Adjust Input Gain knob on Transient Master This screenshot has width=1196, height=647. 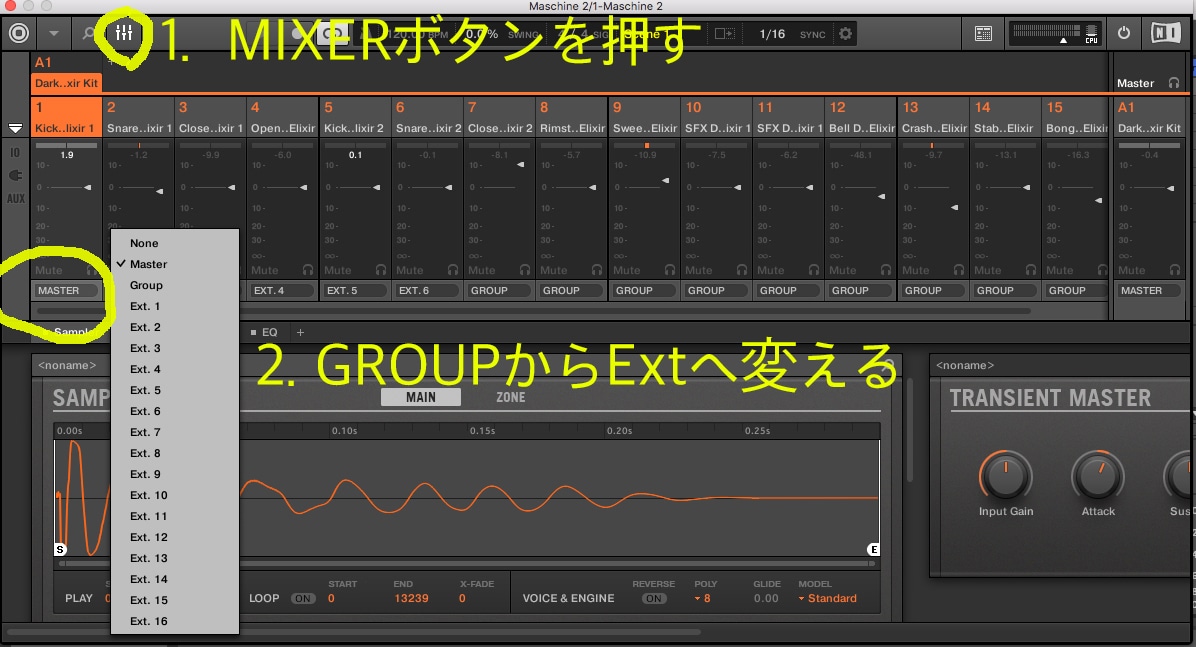pyautogui.click(x=1005, y=476)
